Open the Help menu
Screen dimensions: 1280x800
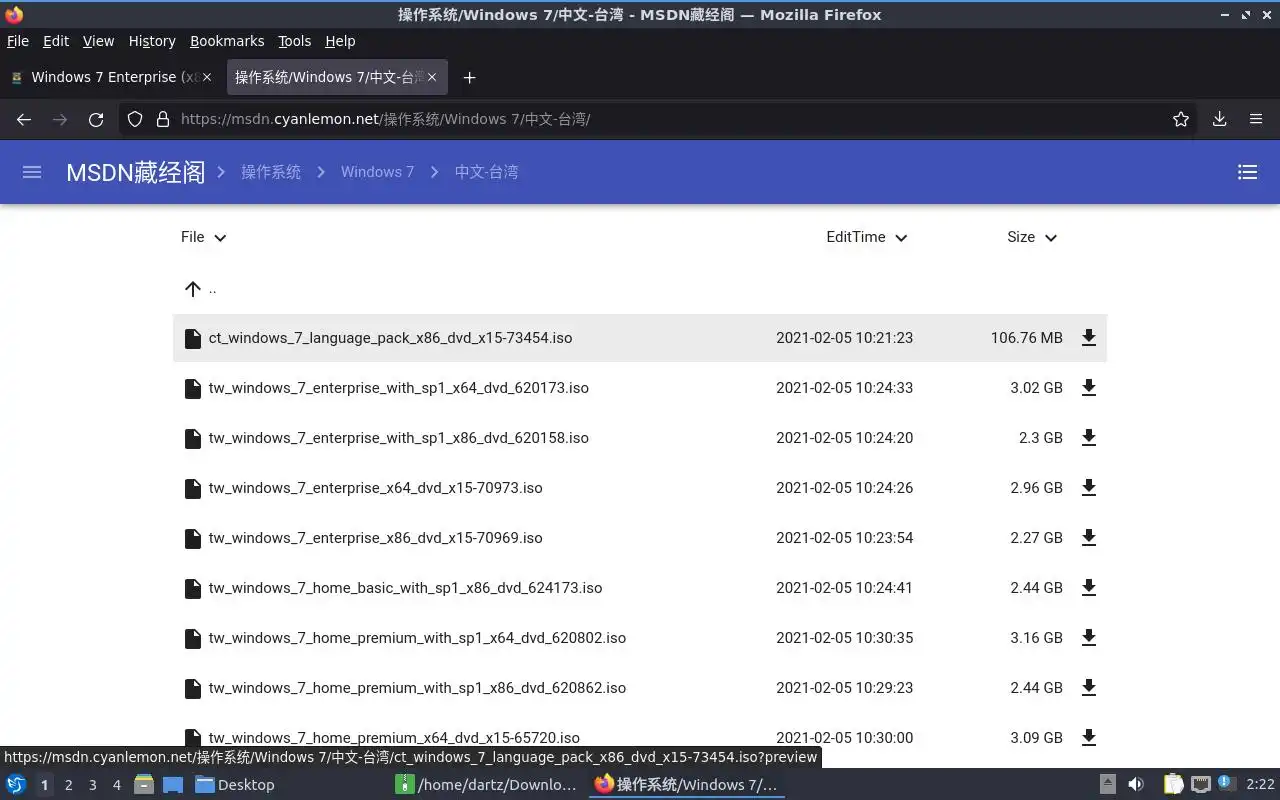tap(340, 41)
